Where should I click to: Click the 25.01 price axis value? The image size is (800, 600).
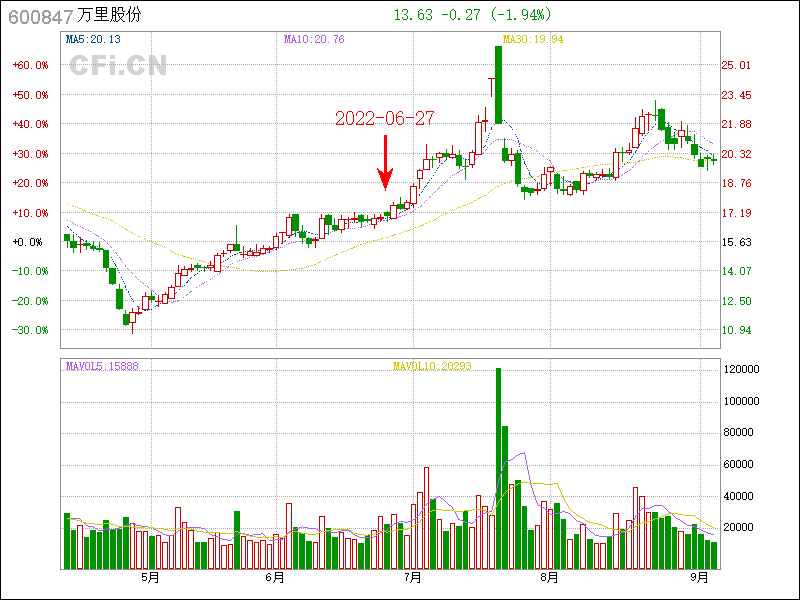[x=736, y=65]
